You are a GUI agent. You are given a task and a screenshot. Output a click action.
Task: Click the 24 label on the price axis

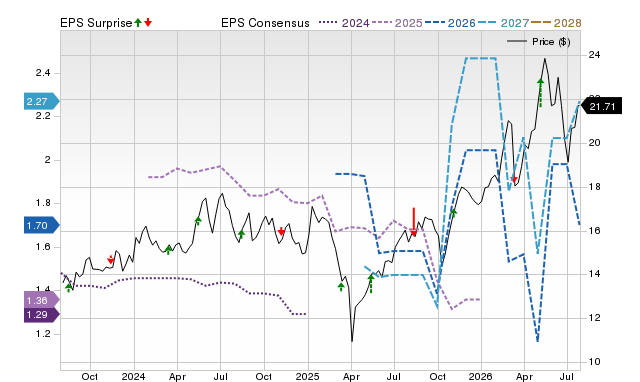[594, 55]
